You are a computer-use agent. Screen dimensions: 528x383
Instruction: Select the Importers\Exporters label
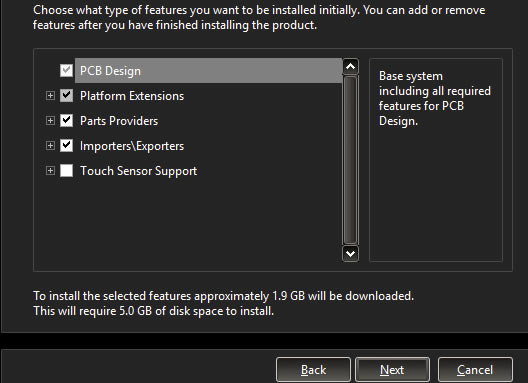pos(132,146)
